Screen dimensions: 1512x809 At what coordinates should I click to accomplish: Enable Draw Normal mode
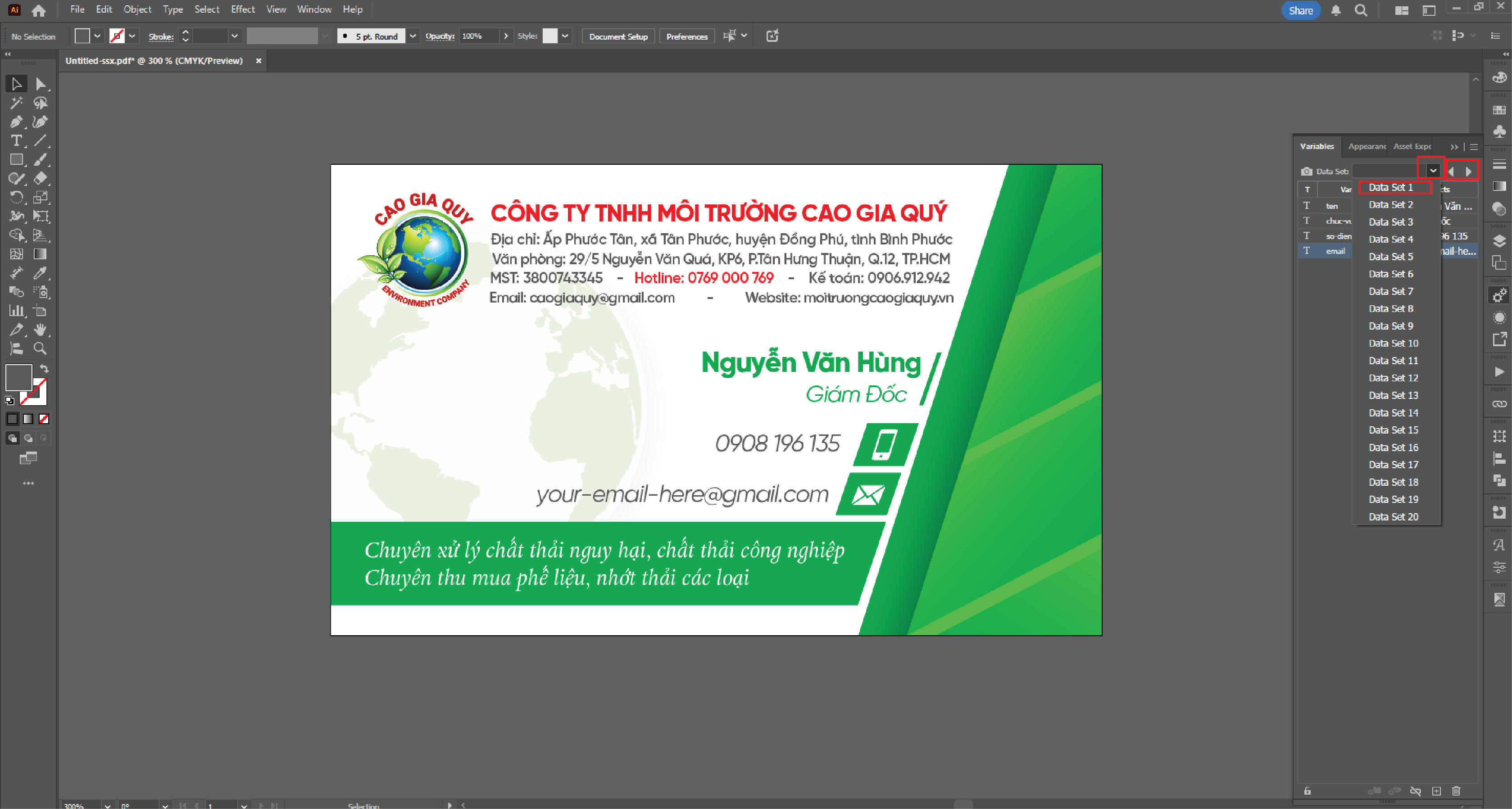click(x=12, y=438)
